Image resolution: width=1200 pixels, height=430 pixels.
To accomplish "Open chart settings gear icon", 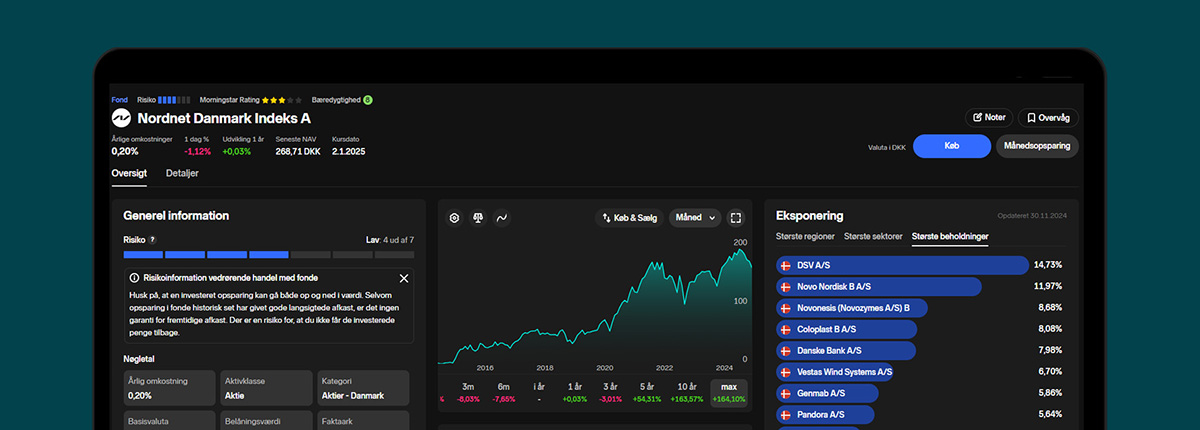I will pos(454,217).
